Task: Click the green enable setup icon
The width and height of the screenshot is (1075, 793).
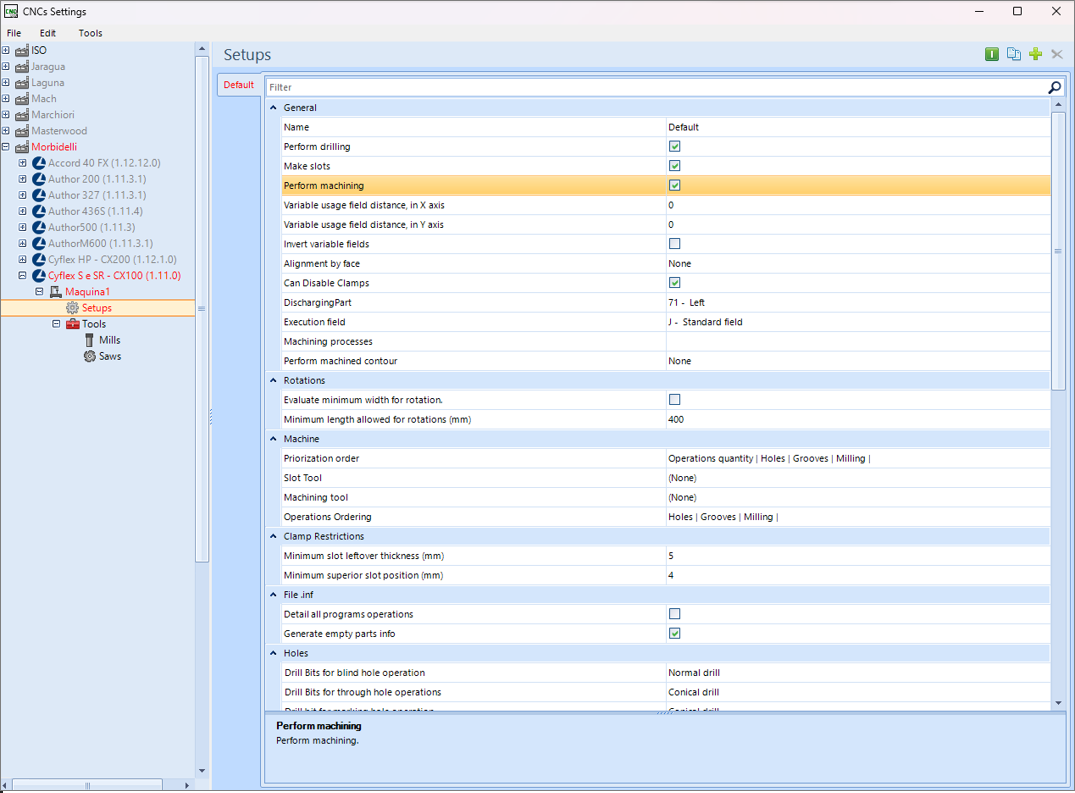Action: coord(991,54)
